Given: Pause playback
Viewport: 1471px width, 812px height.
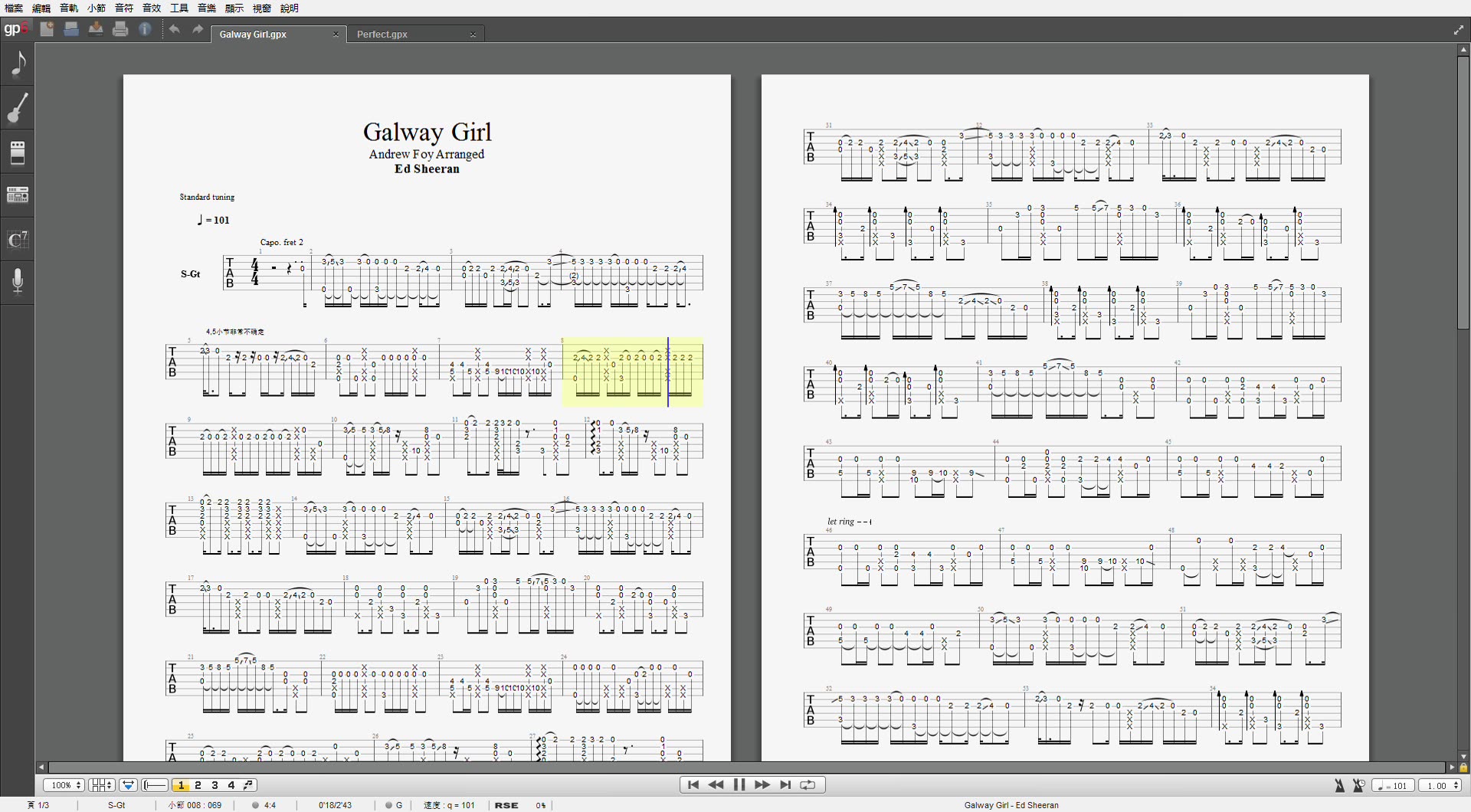Looking at the screenshot, I should click(739, 785).
